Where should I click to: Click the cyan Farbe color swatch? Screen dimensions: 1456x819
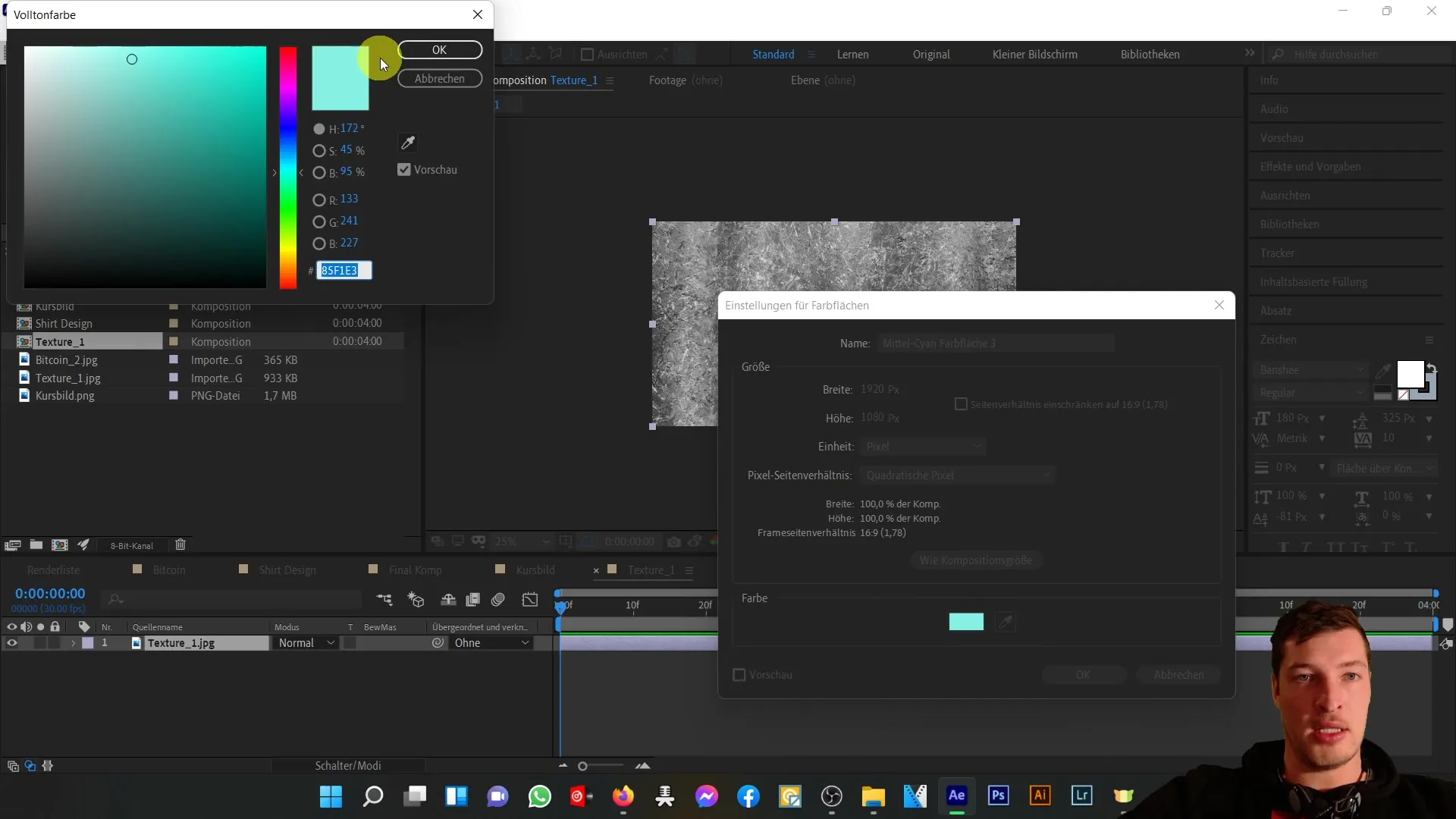(x=966, y=622)
